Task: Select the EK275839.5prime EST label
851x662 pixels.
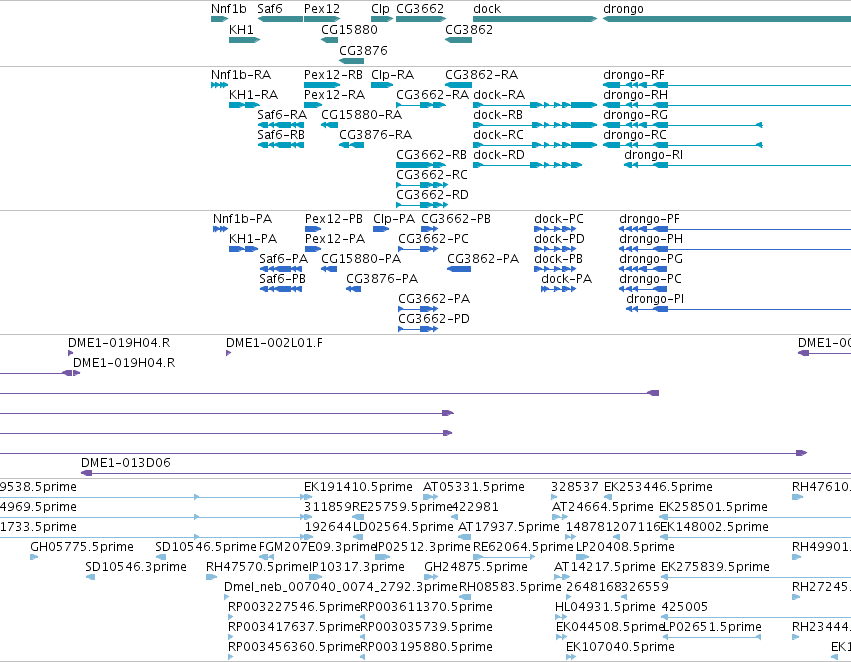Action: click(x=715, y=567)
